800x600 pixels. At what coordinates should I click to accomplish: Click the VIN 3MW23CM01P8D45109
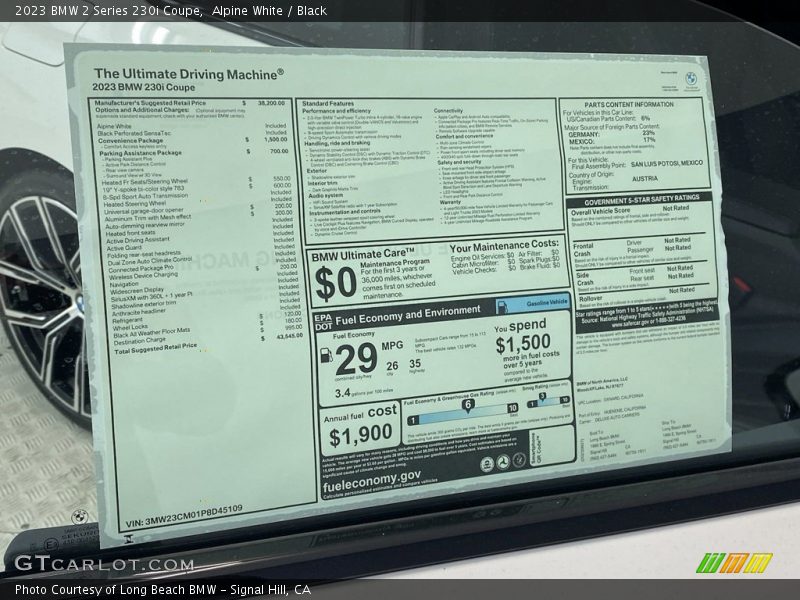[184, 515]
